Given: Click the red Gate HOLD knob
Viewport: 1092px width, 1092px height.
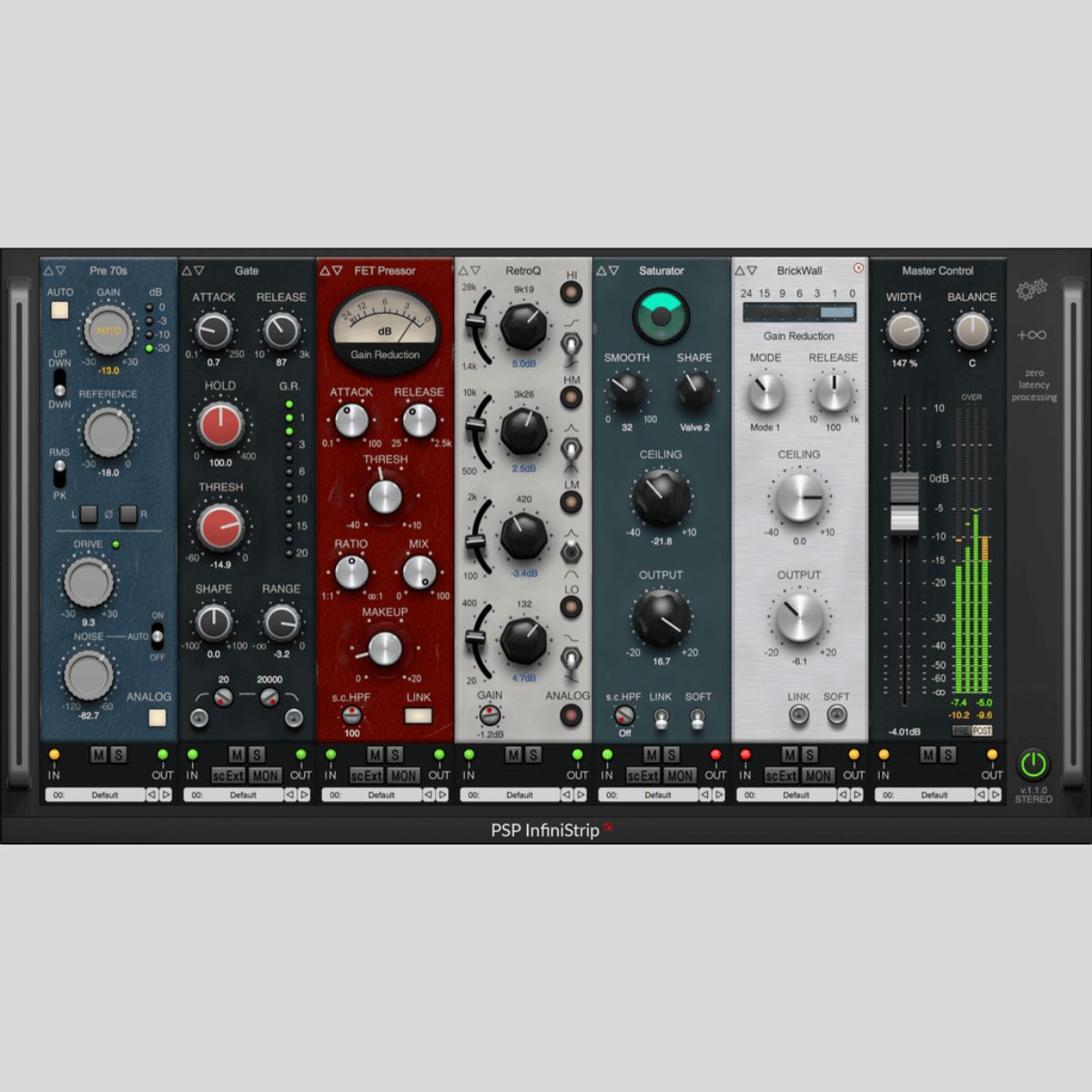Looking at the screenshot, I should (220, 426).
